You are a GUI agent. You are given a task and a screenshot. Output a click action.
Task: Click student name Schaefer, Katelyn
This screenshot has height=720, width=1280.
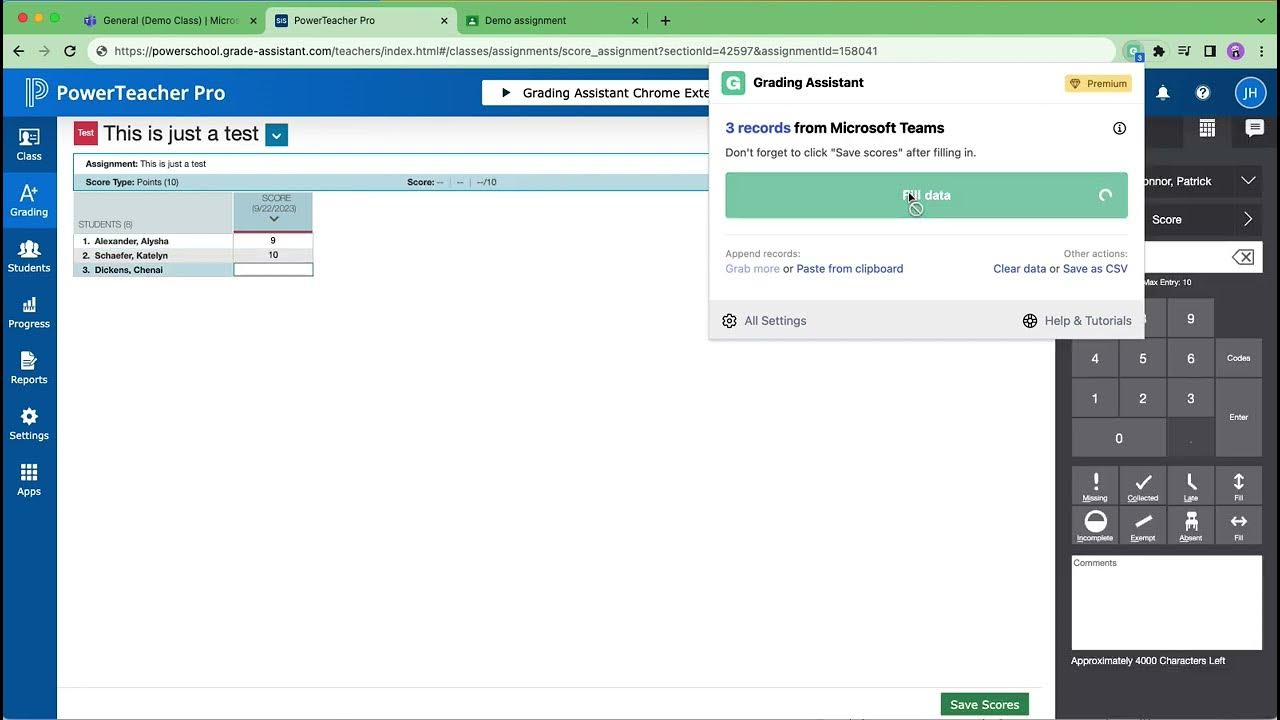[131, 256]
